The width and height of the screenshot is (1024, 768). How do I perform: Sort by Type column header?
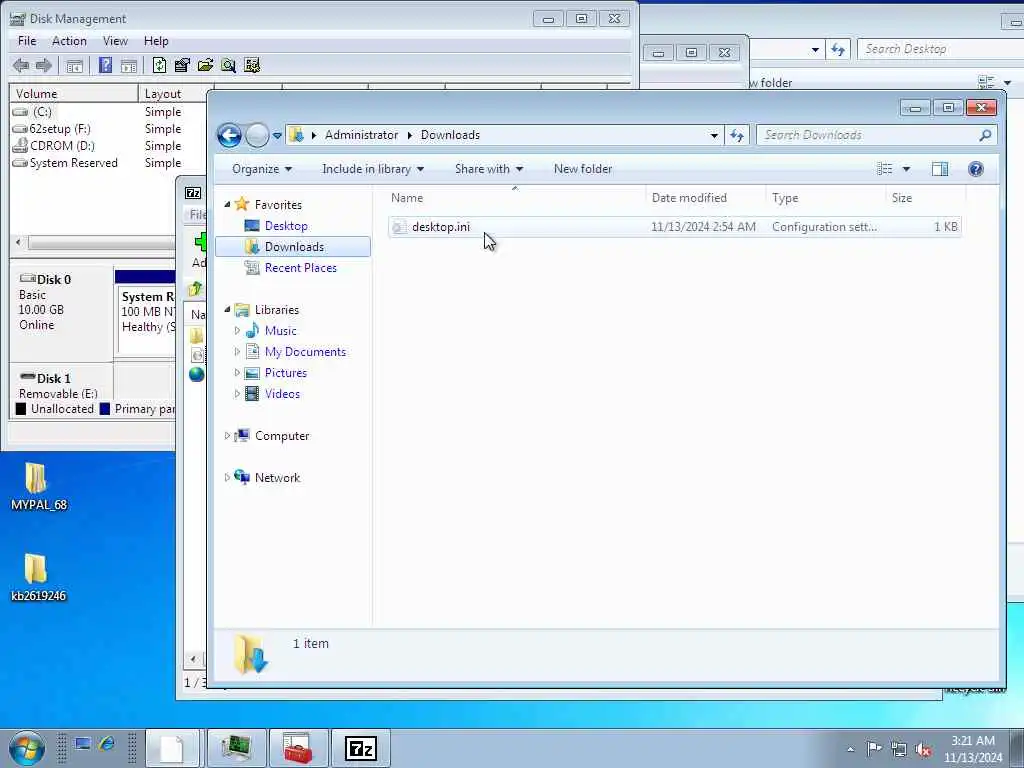[785, 198]
